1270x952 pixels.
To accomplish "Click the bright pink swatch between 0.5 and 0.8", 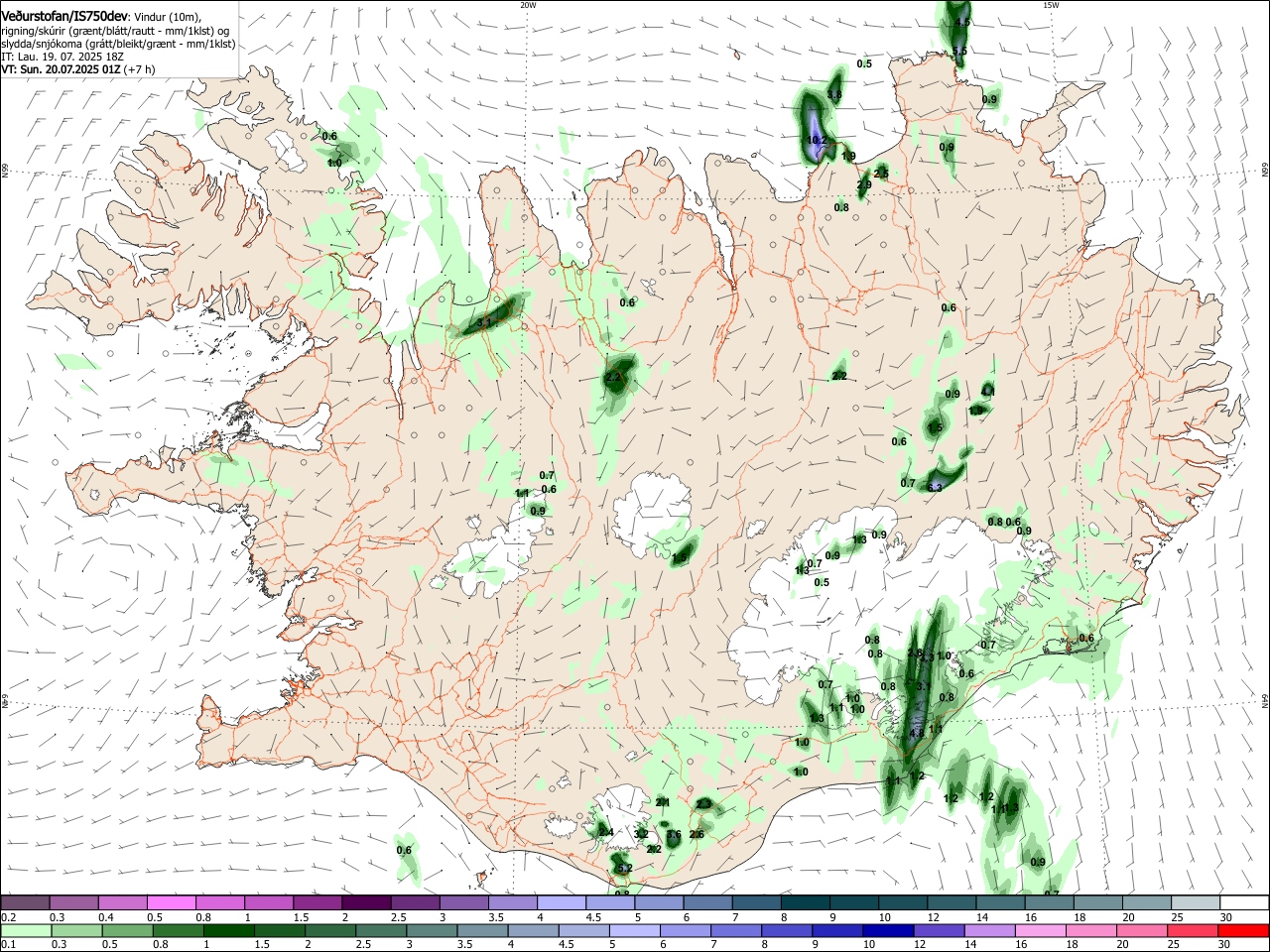I will pyautogui.click(x=172, y=902).
